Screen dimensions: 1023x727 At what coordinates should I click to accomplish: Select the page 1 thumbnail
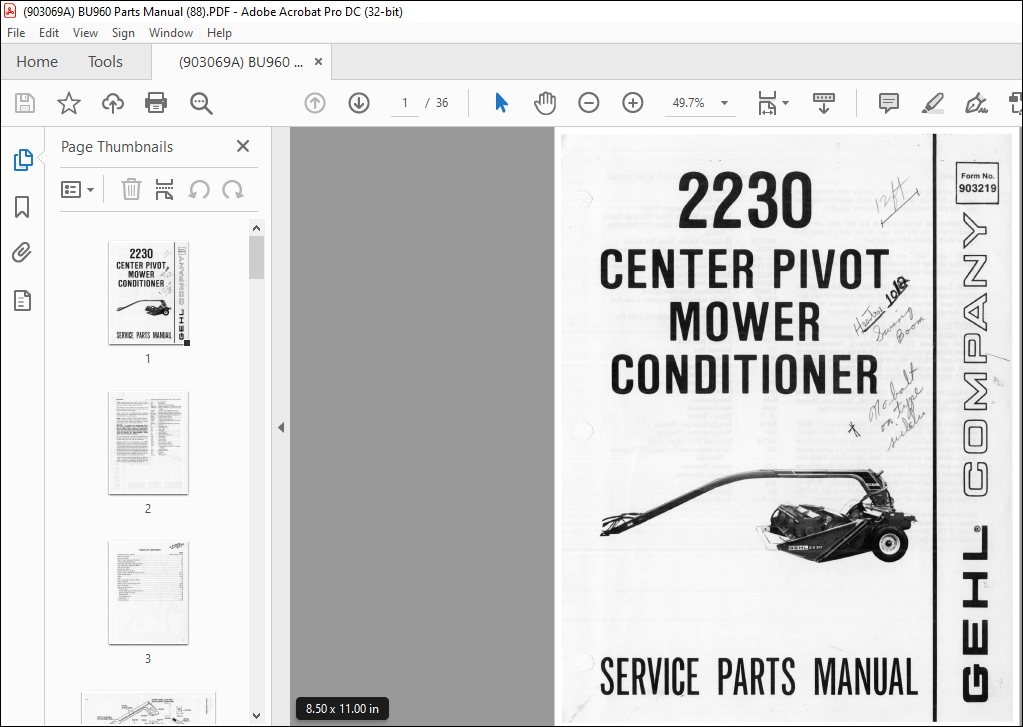pos(148,292)
